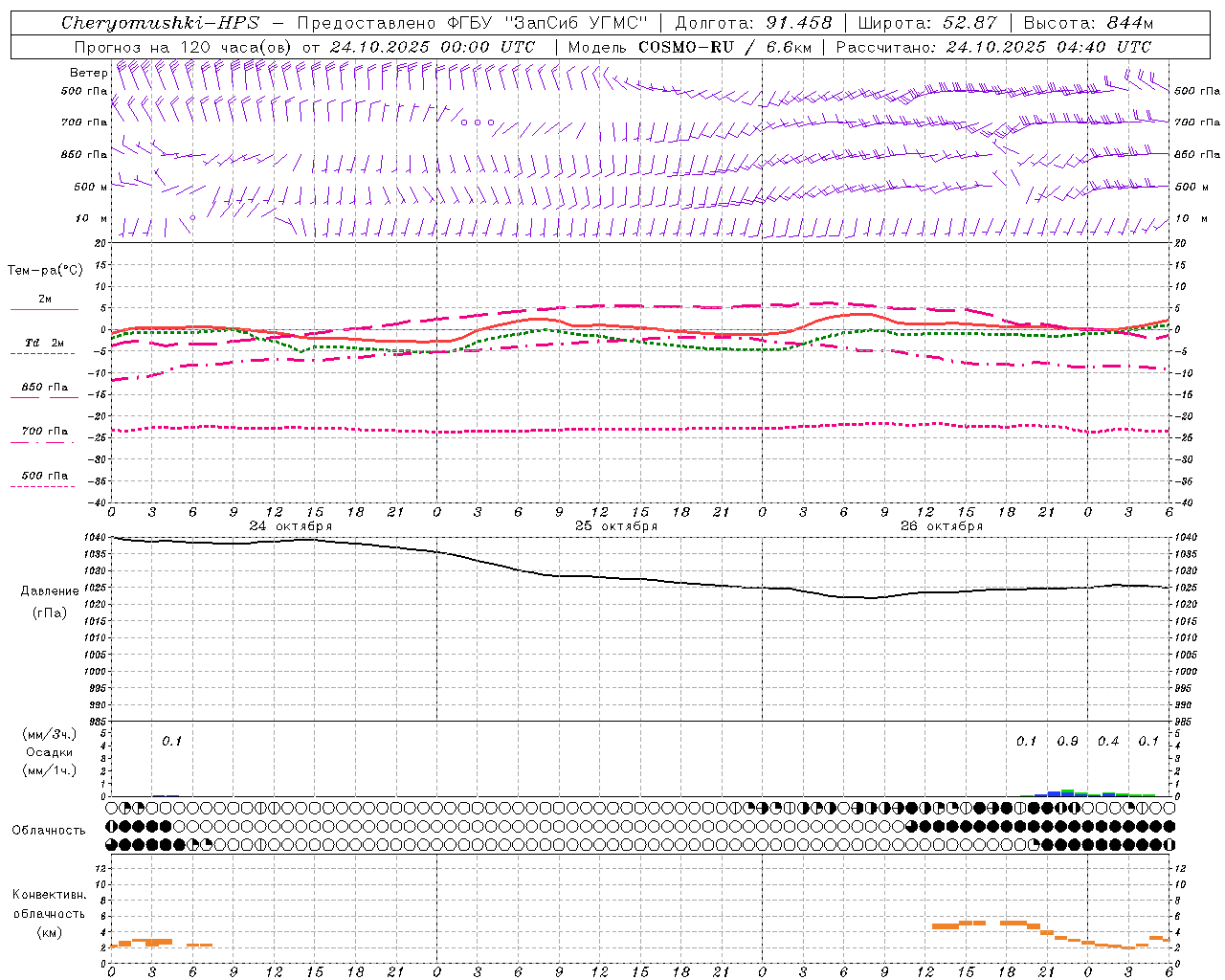Viewport: 1225px width, 980px height.
Task: Click the 24 октября date label
Action: point(291,526)
